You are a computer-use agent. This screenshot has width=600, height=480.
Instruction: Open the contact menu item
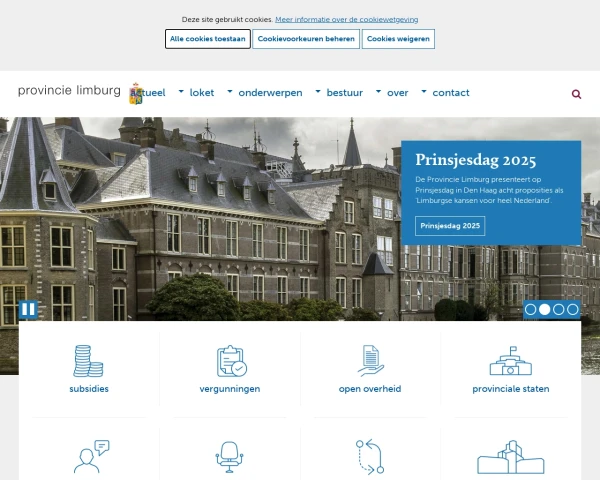(x=451, y=93)
